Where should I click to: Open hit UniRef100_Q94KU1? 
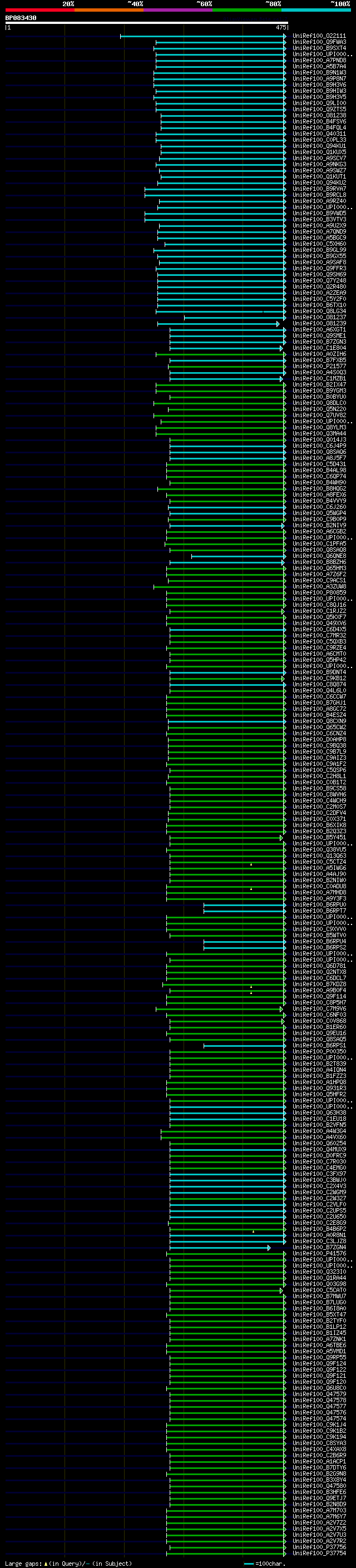coord(319,146)
